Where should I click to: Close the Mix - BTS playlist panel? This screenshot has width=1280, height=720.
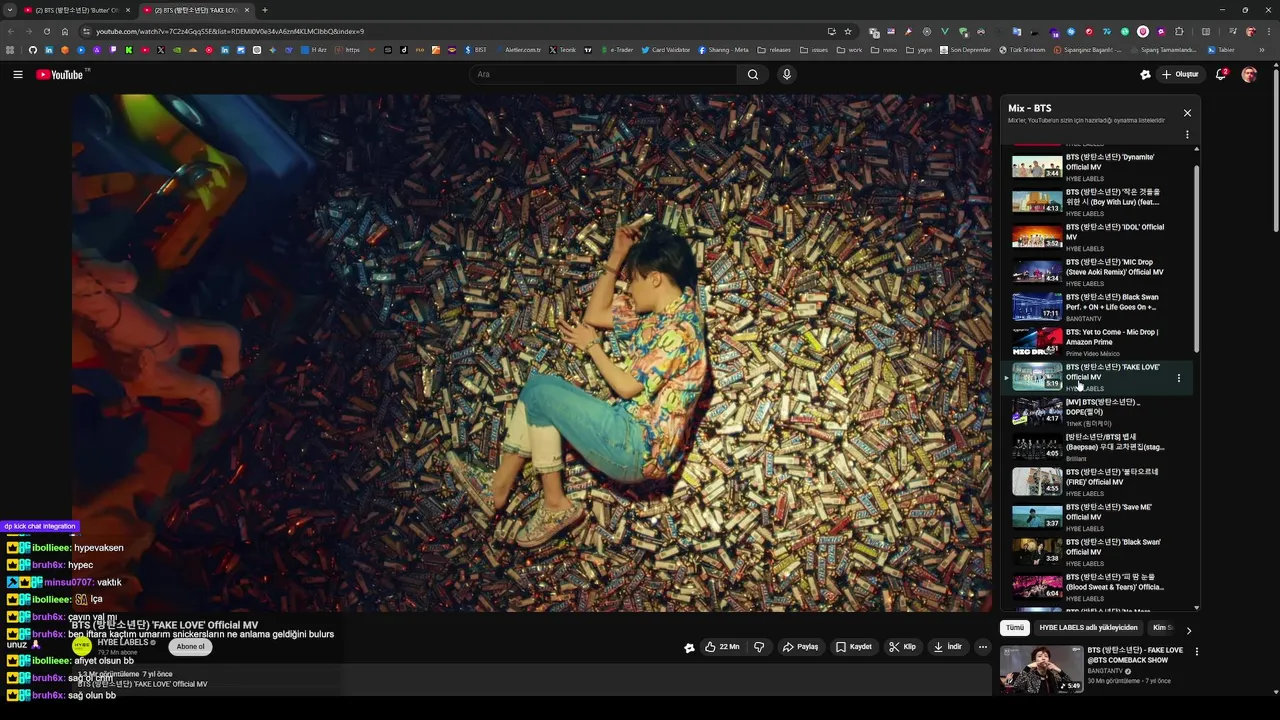click(1187, 113)
